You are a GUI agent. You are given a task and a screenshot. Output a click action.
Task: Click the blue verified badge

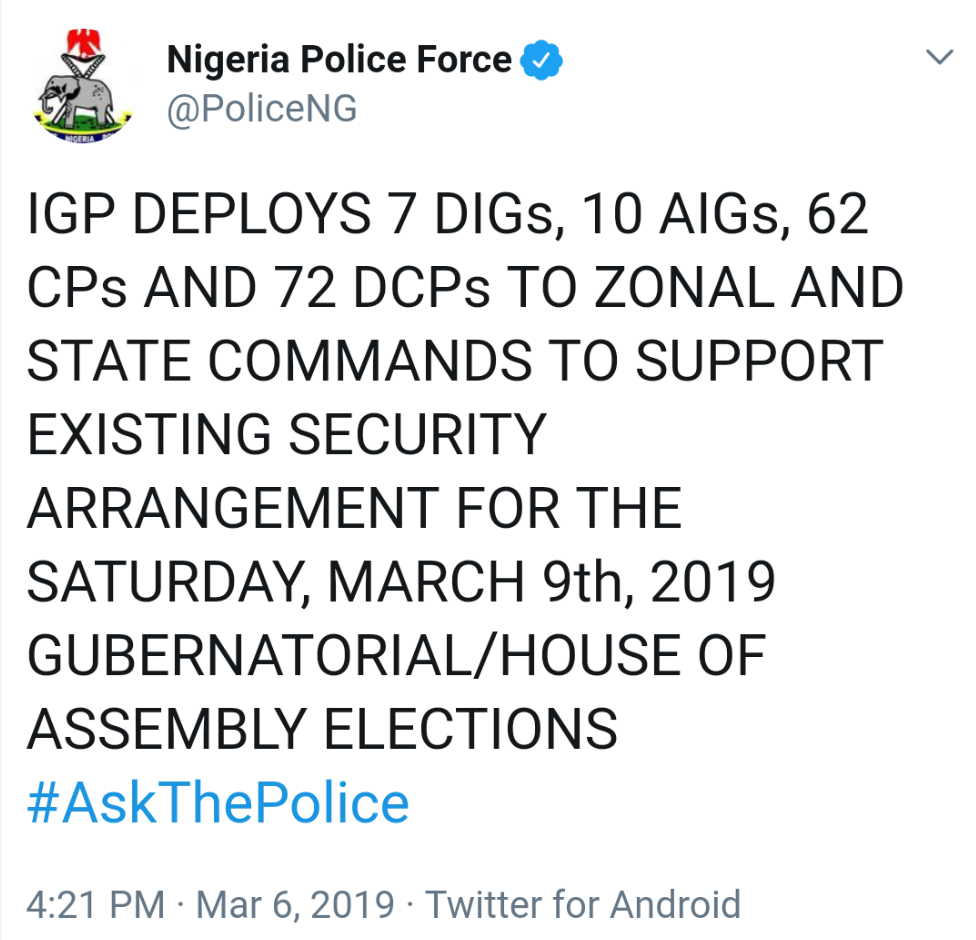pos(544,61)
